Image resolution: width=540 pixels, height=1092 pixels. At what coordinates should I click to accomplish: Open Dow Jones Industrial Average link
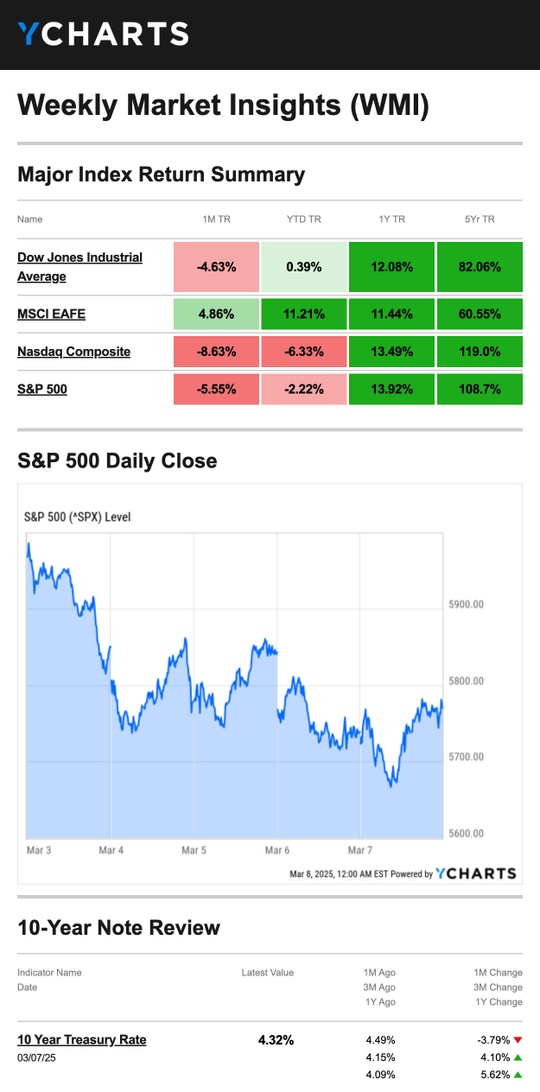pos(80,267)
